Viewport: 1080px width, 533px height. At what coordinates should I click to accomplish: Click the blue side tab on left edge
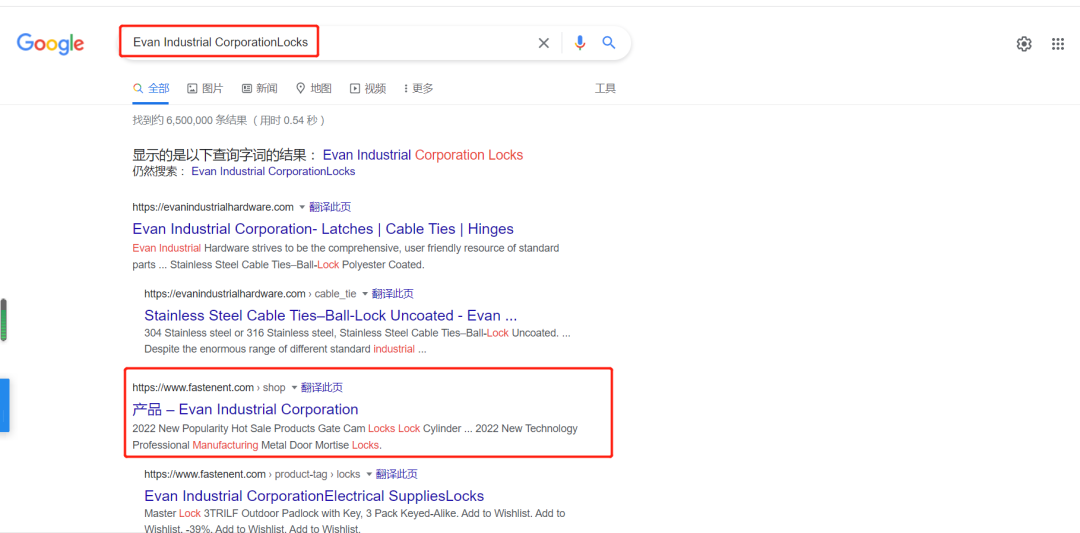[x=4, y=405]
